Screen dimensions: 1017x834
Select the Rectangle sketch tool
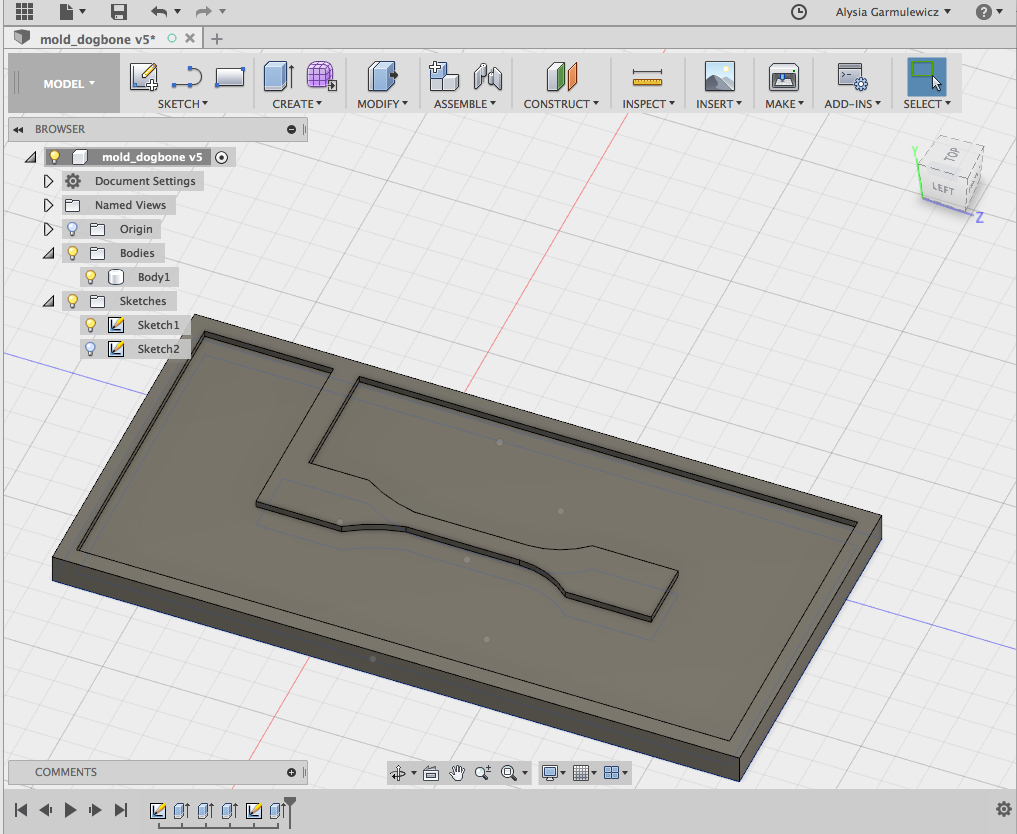[230, 77]
